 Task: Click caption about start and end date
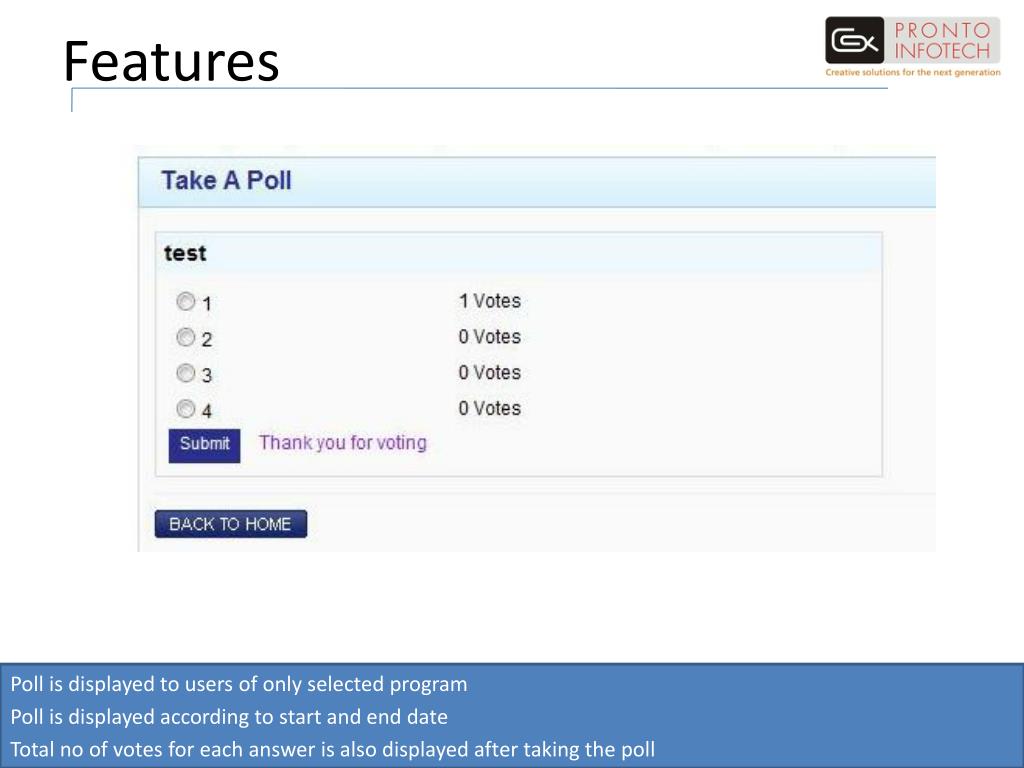click(x=229, y=716)
